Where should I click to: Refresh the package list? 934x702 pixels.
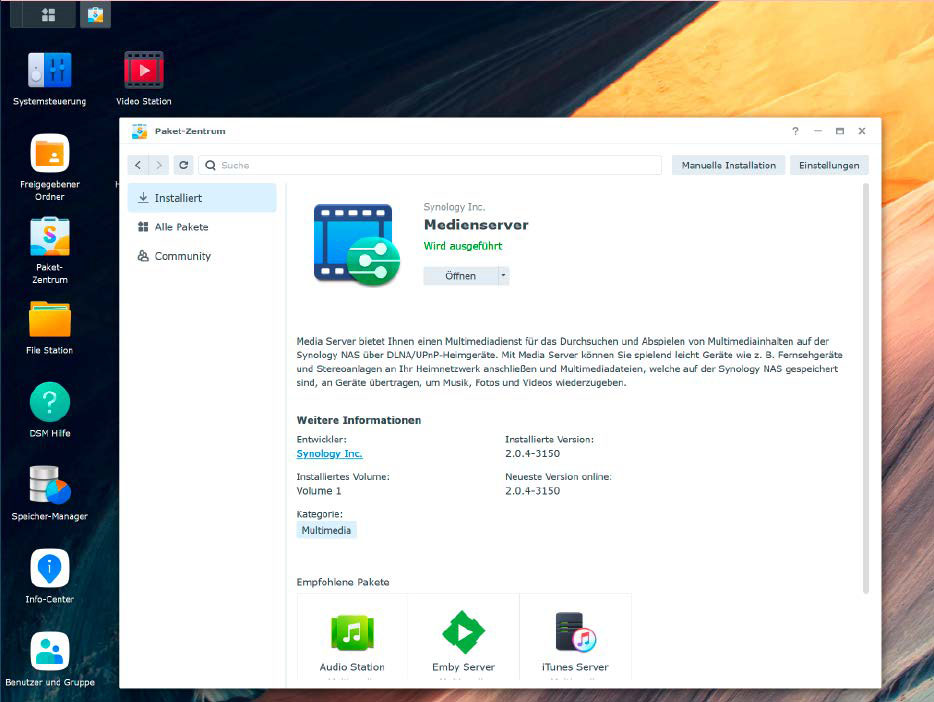tap(183, 165)
